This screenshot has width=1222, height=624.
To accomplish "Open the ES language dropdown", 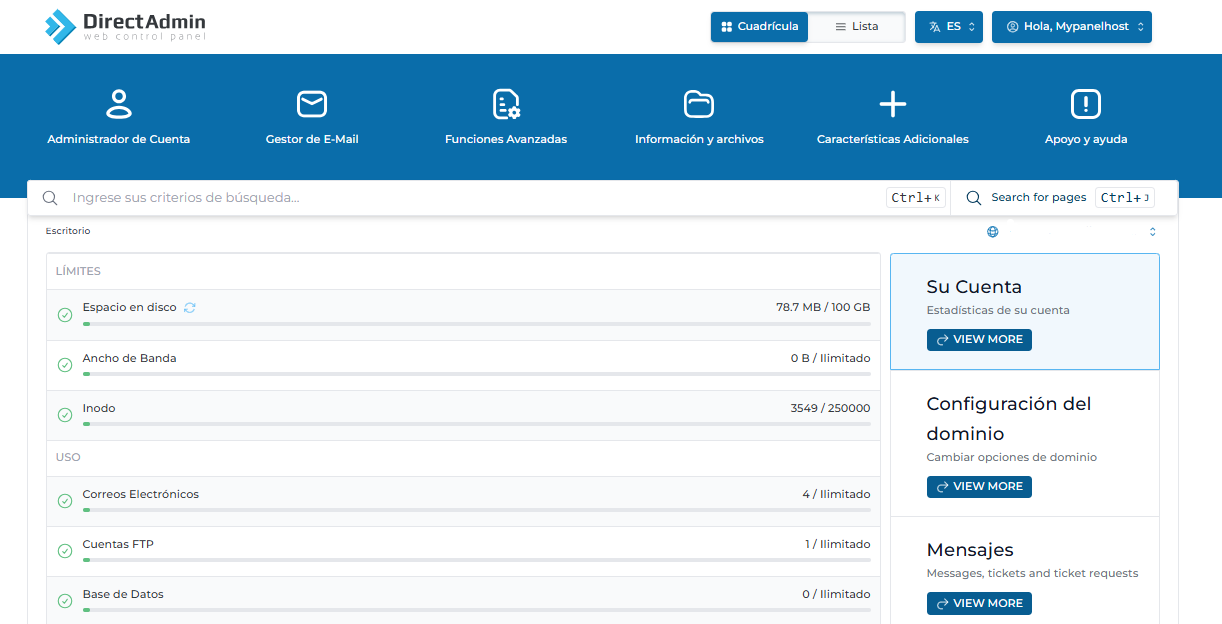I will (948, 27).
